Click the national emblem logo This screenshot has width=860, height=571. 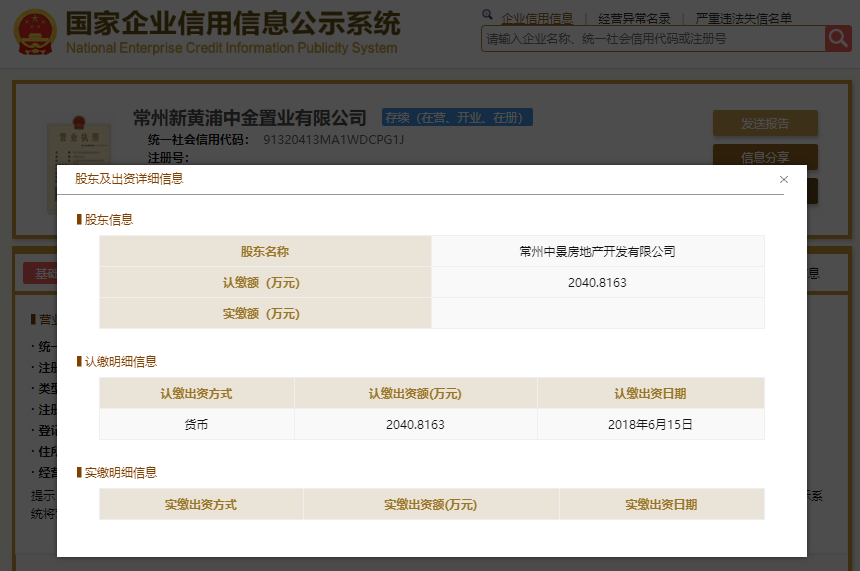(35, 32)
